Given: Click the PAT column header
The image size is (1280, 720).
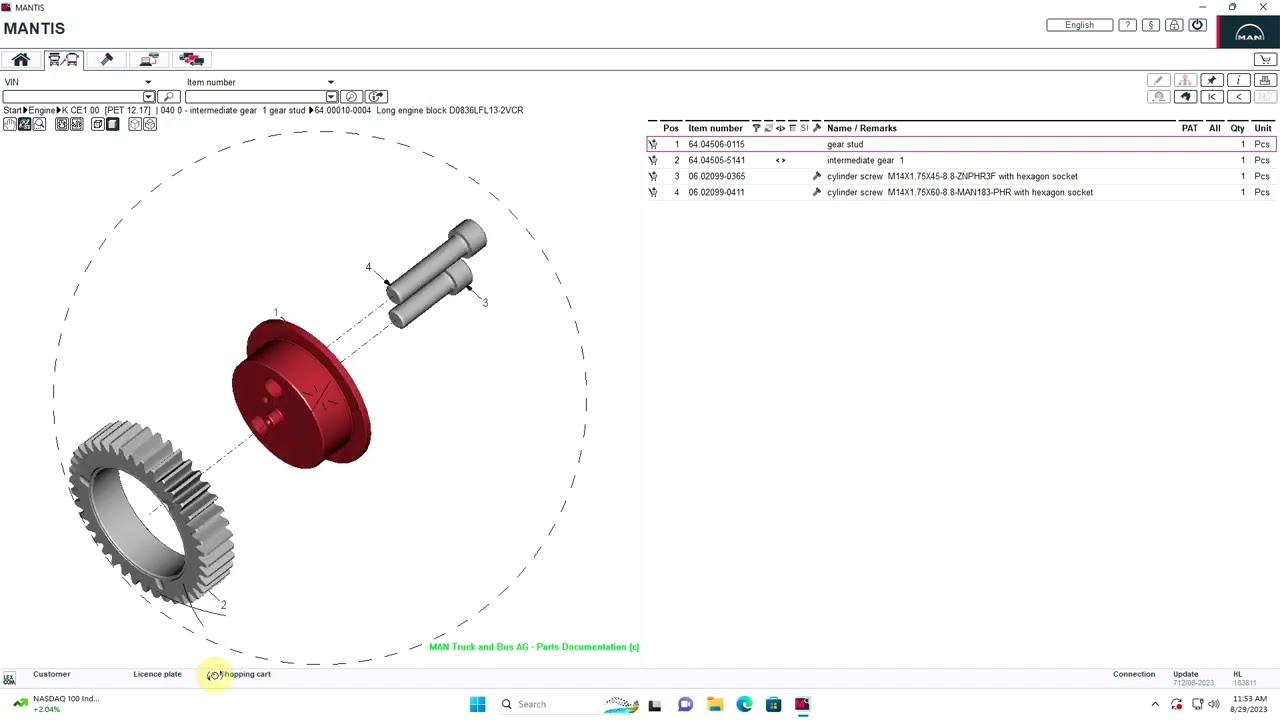Looking at the screenshot, I should [x=1189, y=128].
